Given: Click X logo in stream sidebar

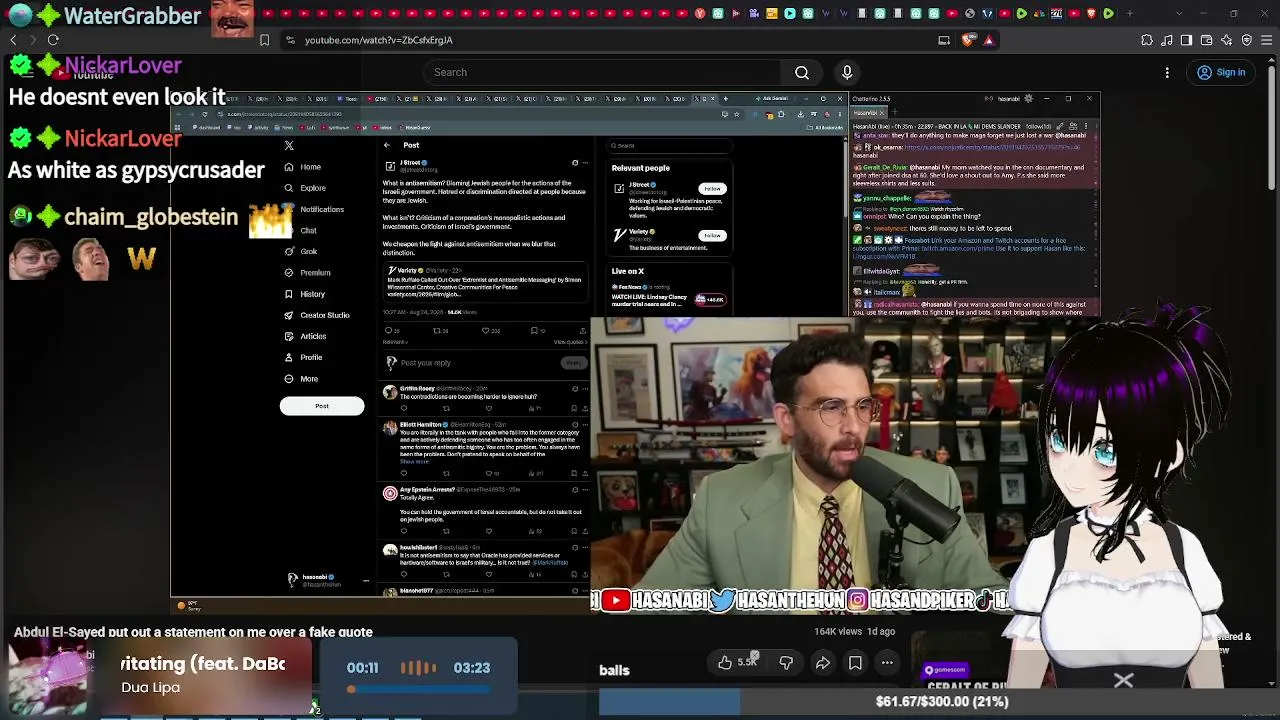Looking at the screenshot, I should [289, 146].
